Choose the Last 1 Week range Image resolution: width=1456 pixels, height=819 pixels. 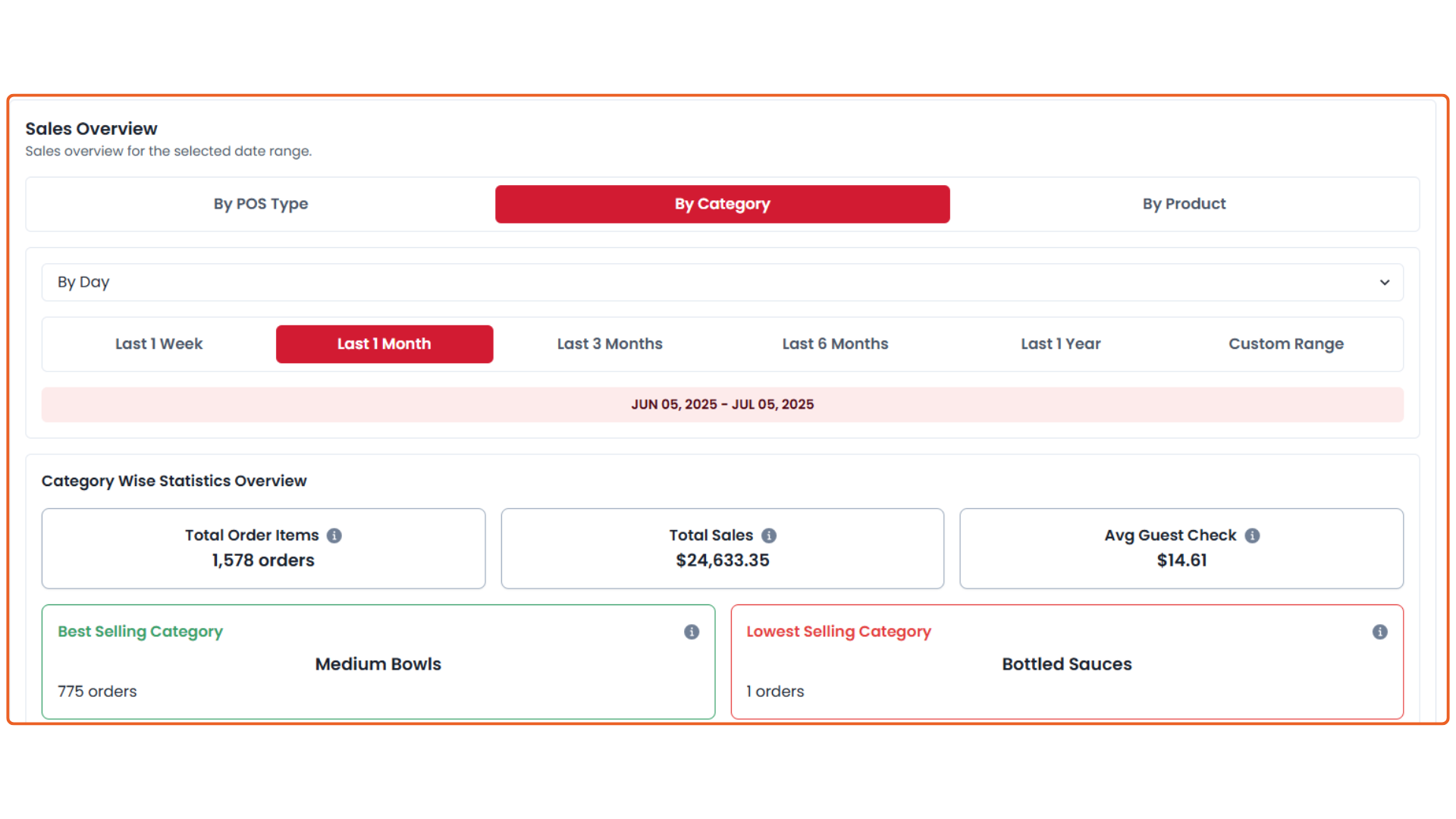coord(158,344)
